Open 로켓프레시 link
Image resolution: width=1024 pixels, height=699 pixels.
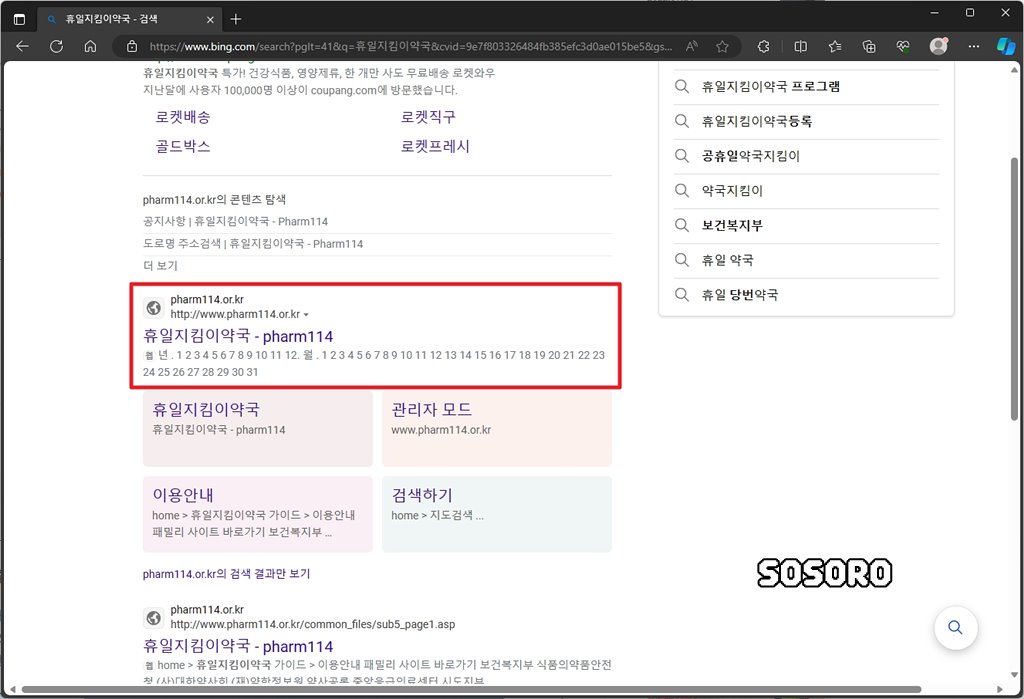[435, 146]
